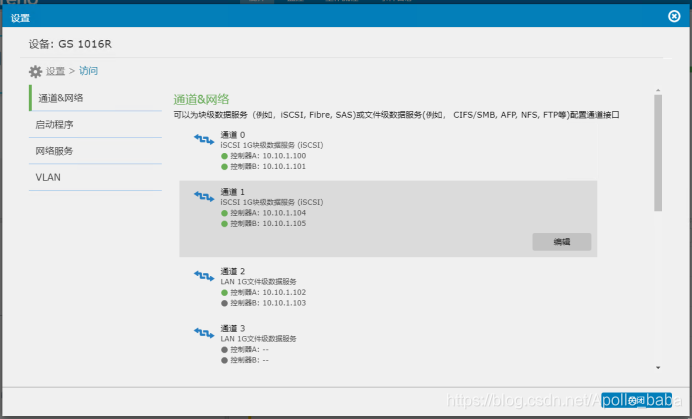Click controller B address 10.10.1.101
692x419 pixels.
pyautogui.click(x=284, y=166)
